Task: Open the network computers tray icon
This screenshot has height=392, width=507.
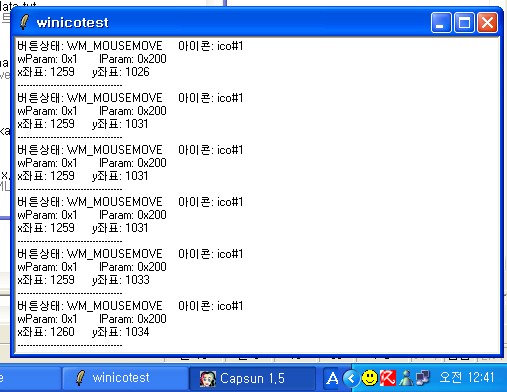Action: pyautogui.click(x=423, y=378)
